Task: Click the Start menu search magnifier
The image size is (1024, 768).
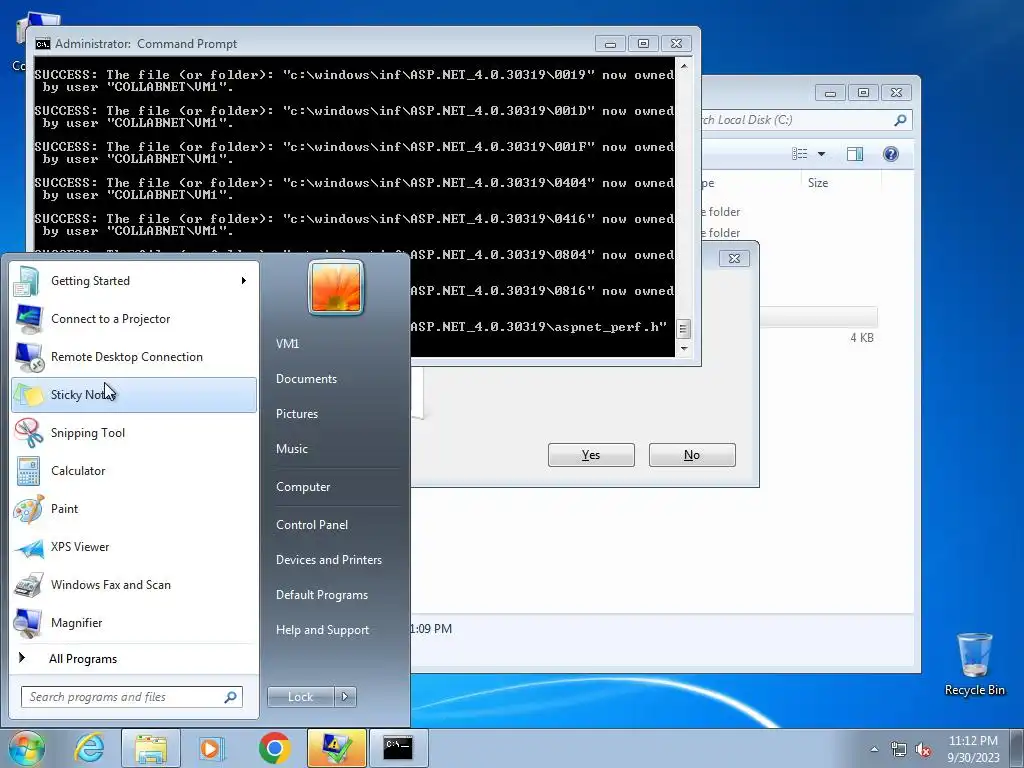Action: tap(230, 697)
